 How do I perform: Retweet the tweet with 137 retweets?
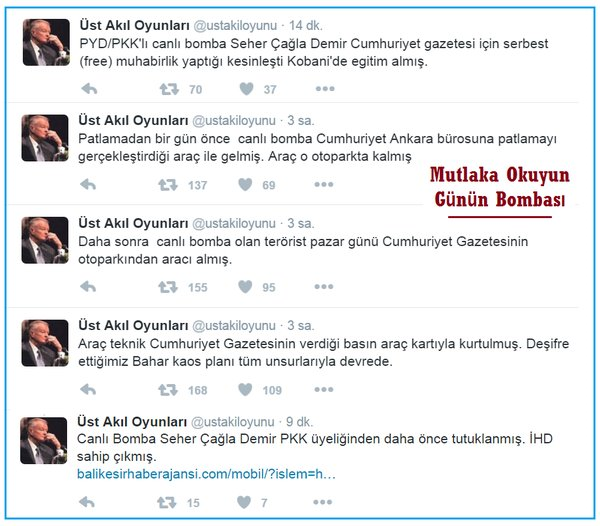click(168, 185)
